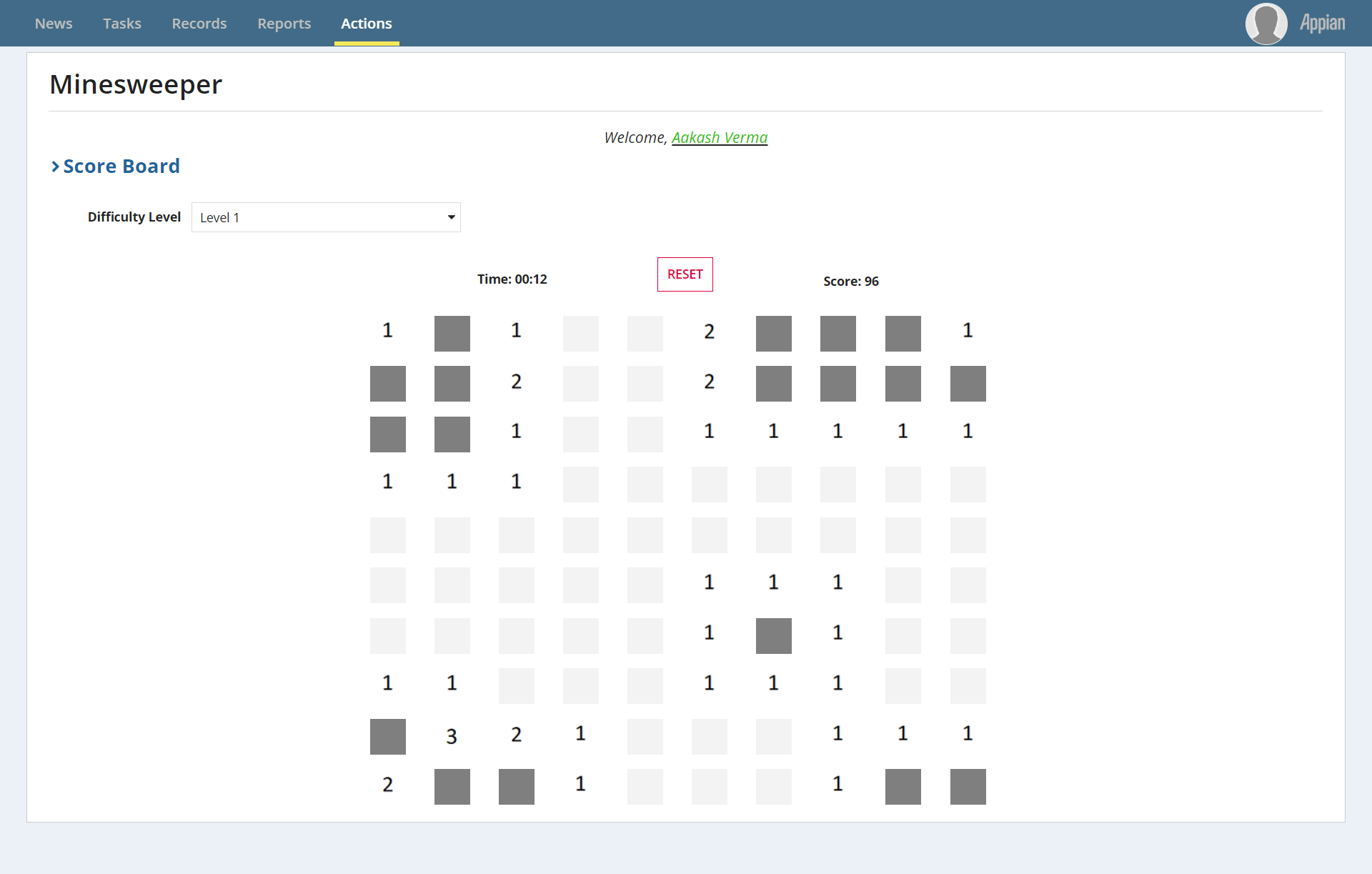Image resolution: width=1372 pixels, height=874 pixels.
Task: Reveal the gray tile in the top row
Action: coord(452,333)
